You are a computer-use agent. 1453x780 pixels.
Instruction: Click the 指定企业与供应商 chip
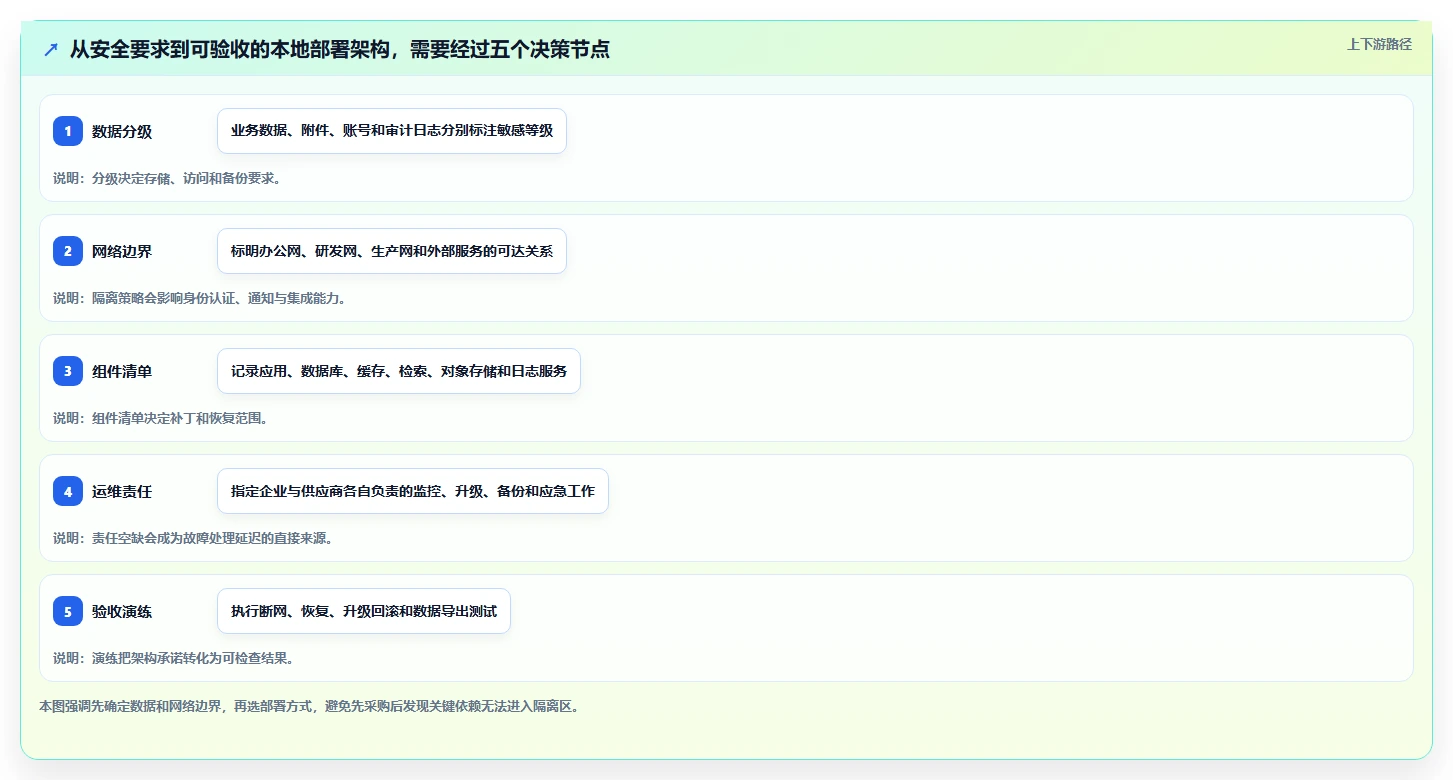413,491
